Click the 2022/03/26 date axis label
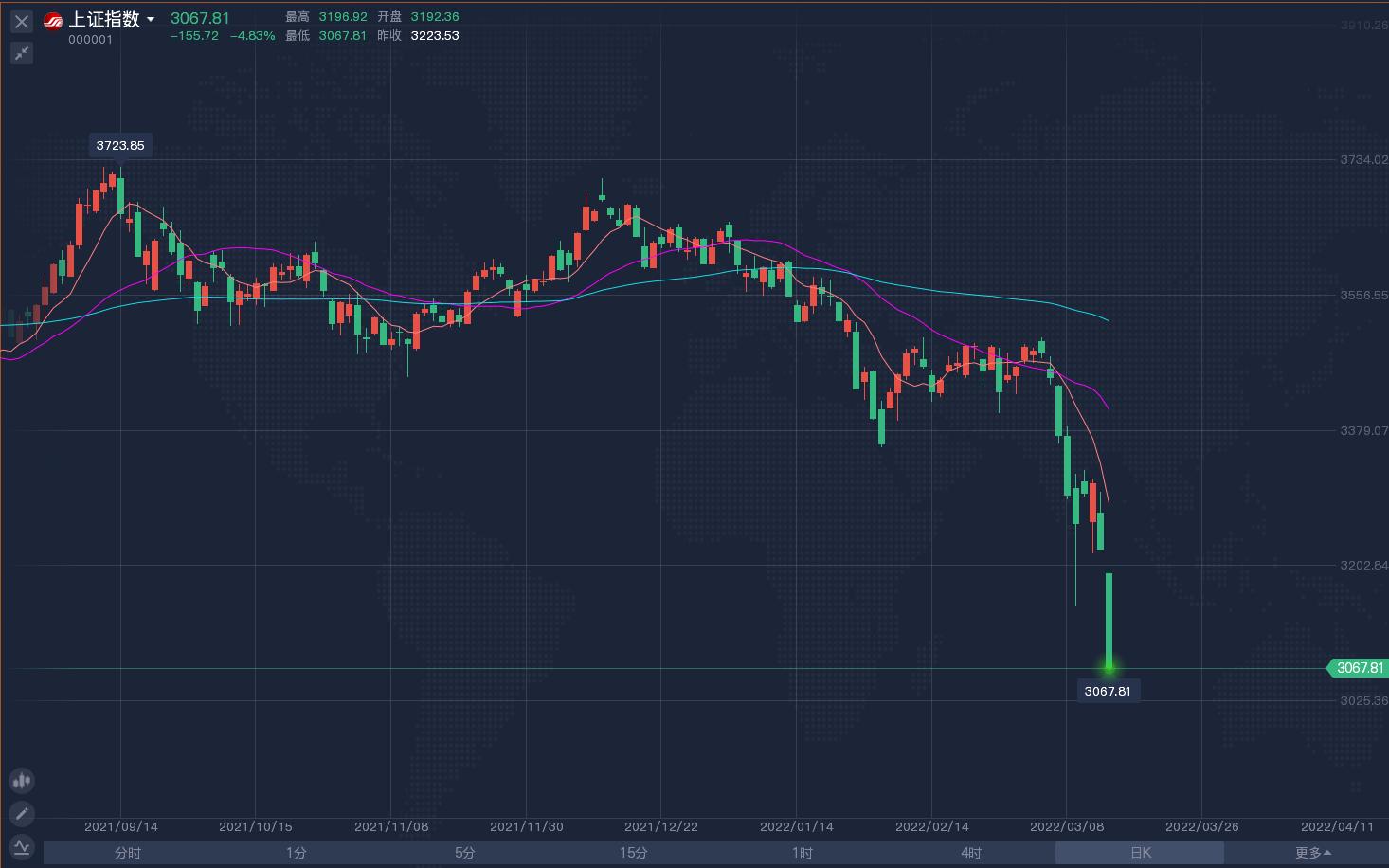1389x868 pixels. pos(1202,826)
